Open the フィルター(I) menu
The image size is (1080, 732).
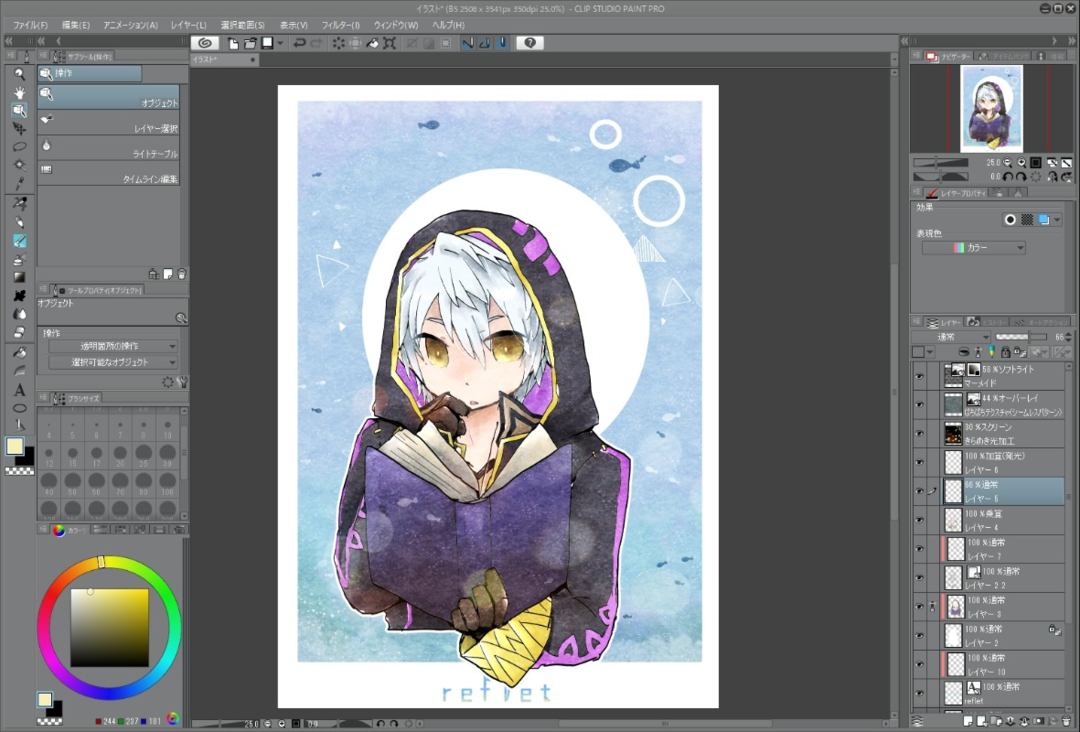tap(341, 24)
